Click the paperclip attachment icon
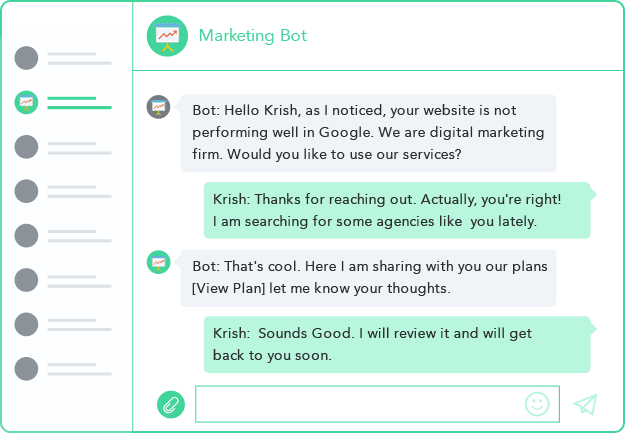The image size is (625, 433). click(x=171, y=404)
